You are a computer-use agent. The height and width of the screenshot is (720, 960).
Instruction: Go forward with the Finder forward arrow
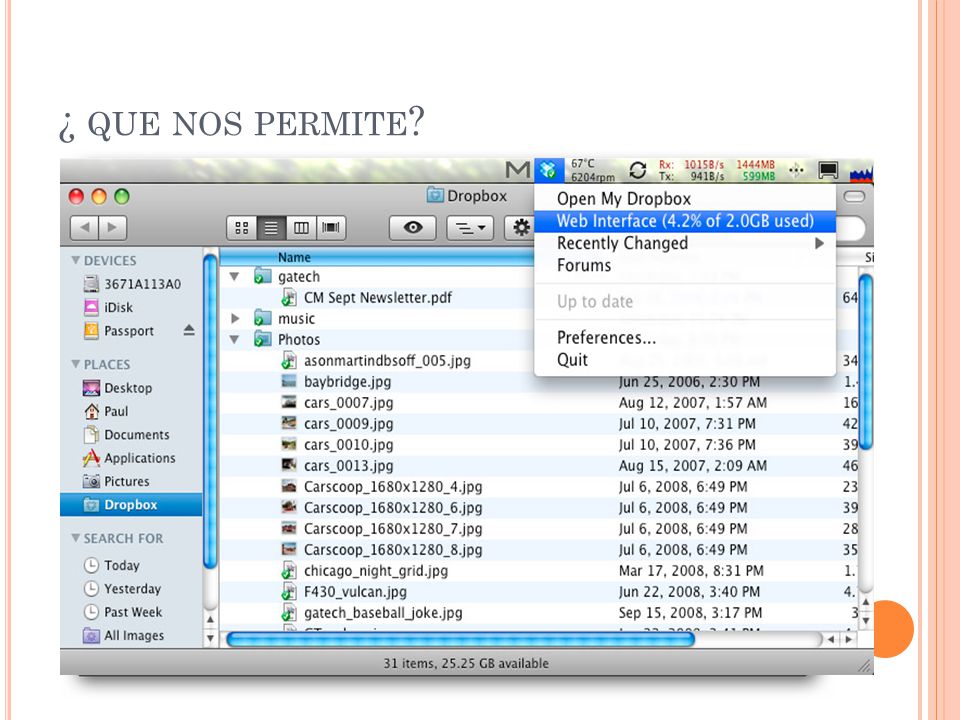click(x=113, y=228)
